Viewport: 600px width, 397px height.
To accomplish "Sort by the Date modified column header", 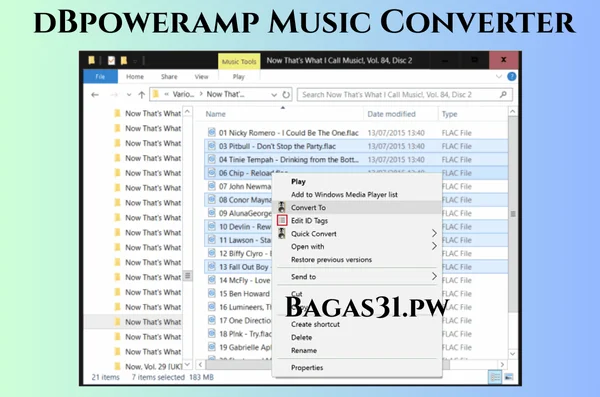I will pos(391,114).
